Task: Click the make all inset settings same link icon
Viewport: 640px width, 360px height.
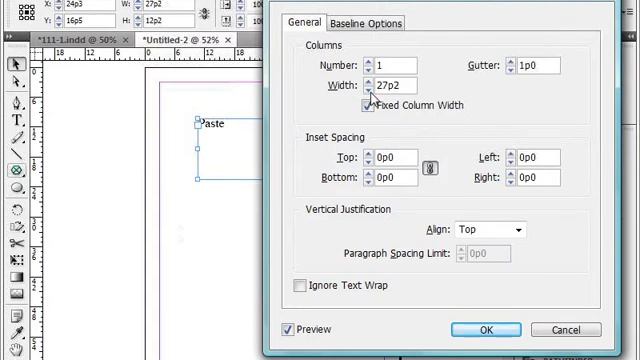Action: pyautogui.click(x=430, y=168)
